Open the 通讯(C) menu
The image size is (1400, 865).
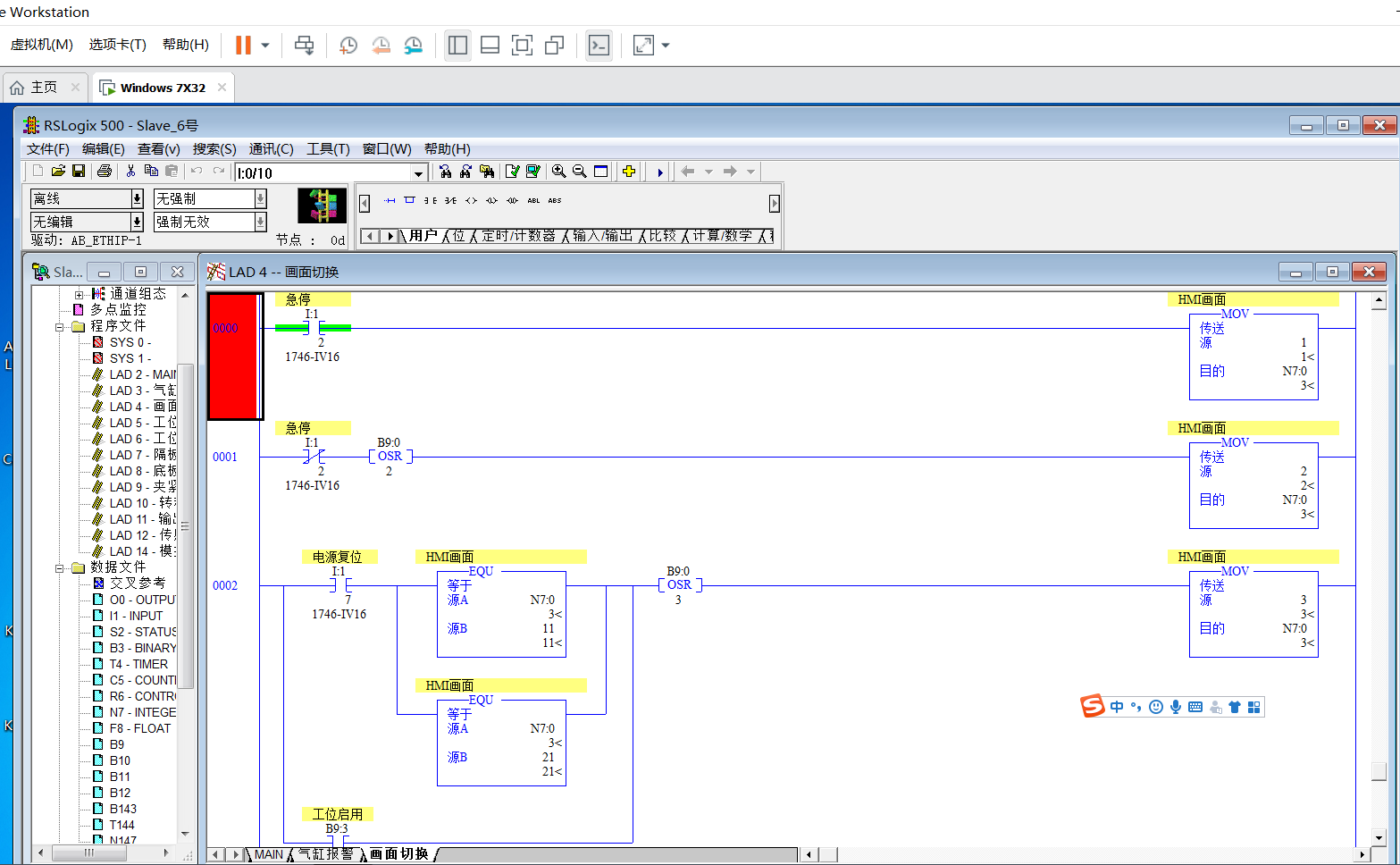click(271, 149)
